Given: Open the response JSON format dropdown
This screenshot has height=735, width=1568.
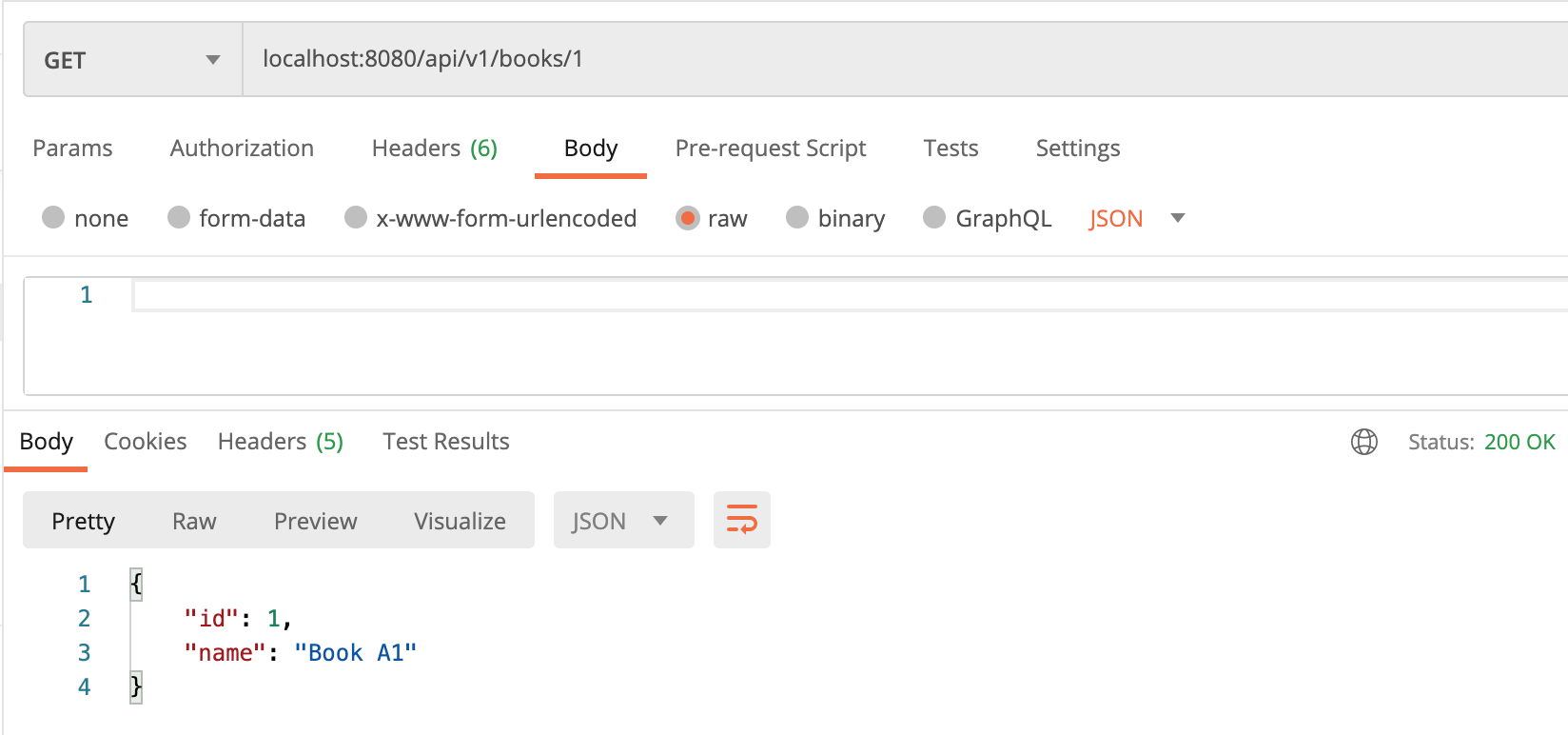Looking at the screenshot, I should point(622,521).
